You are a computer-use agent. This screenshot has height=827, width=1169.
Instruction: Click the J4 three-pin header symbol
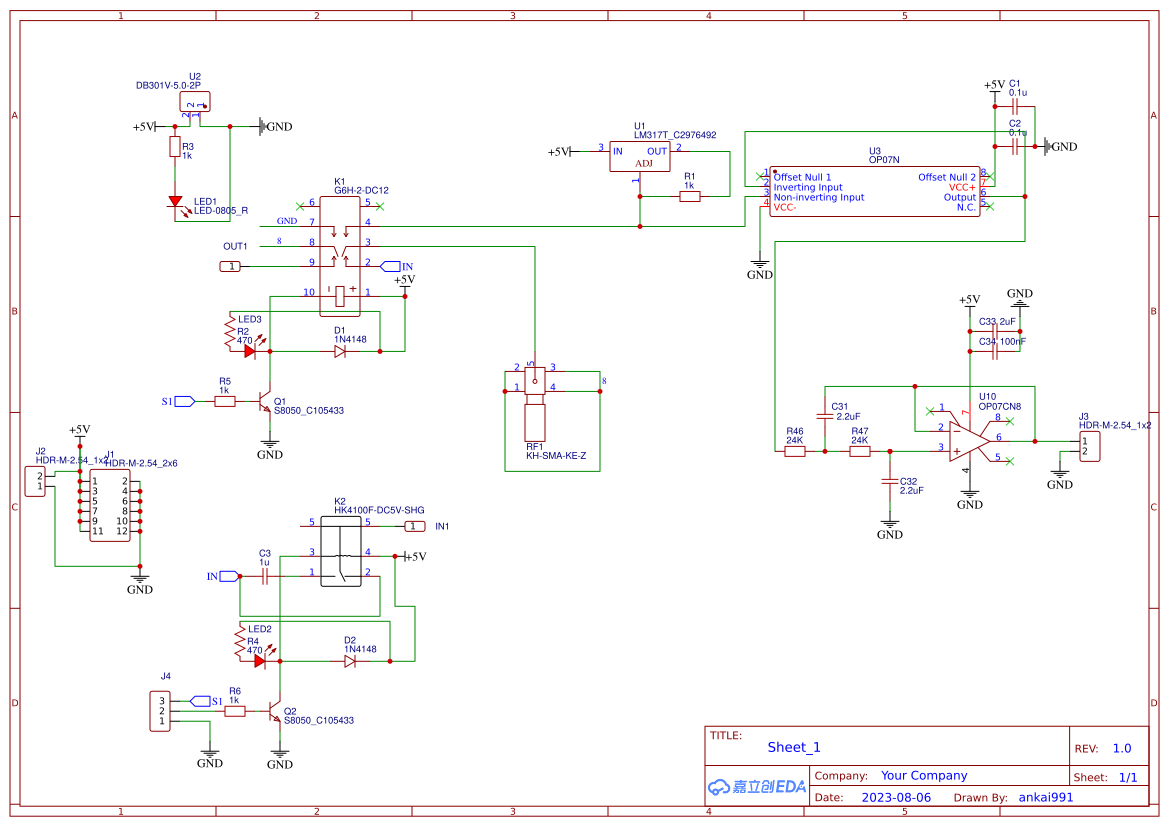tap(160, 711)
